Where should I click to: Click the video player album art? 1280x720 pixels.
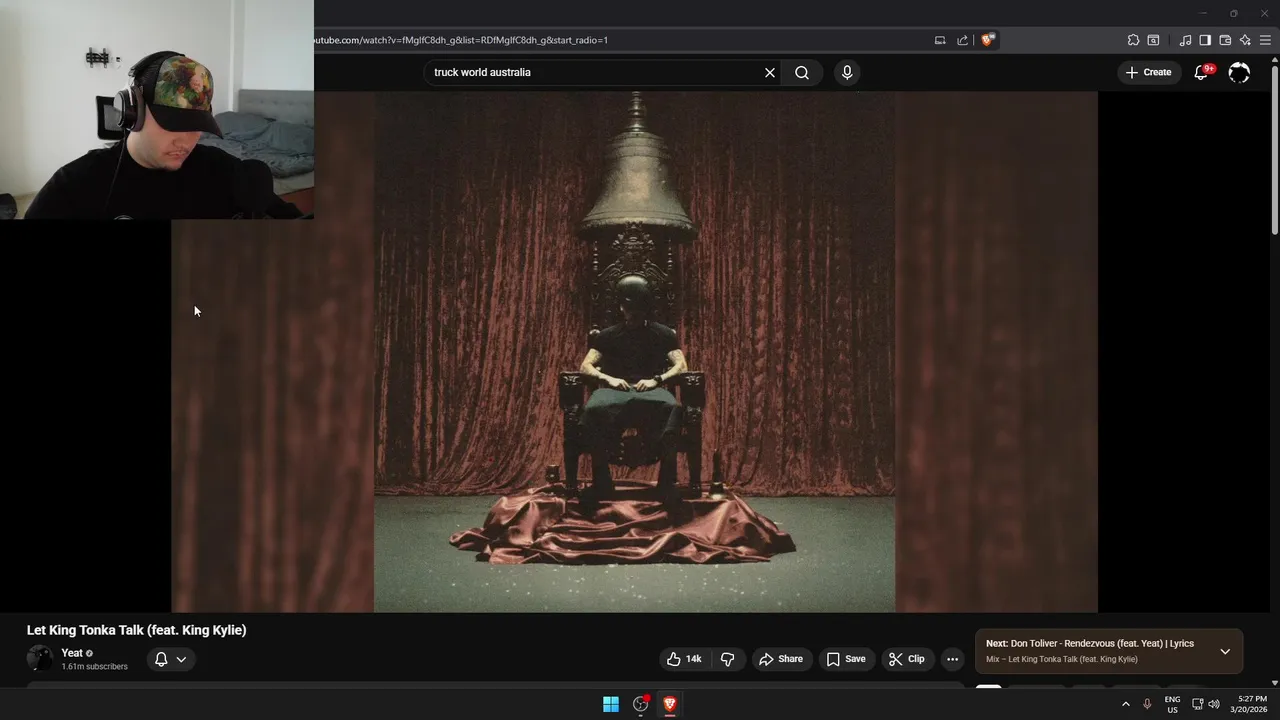(x=635, y=352)
